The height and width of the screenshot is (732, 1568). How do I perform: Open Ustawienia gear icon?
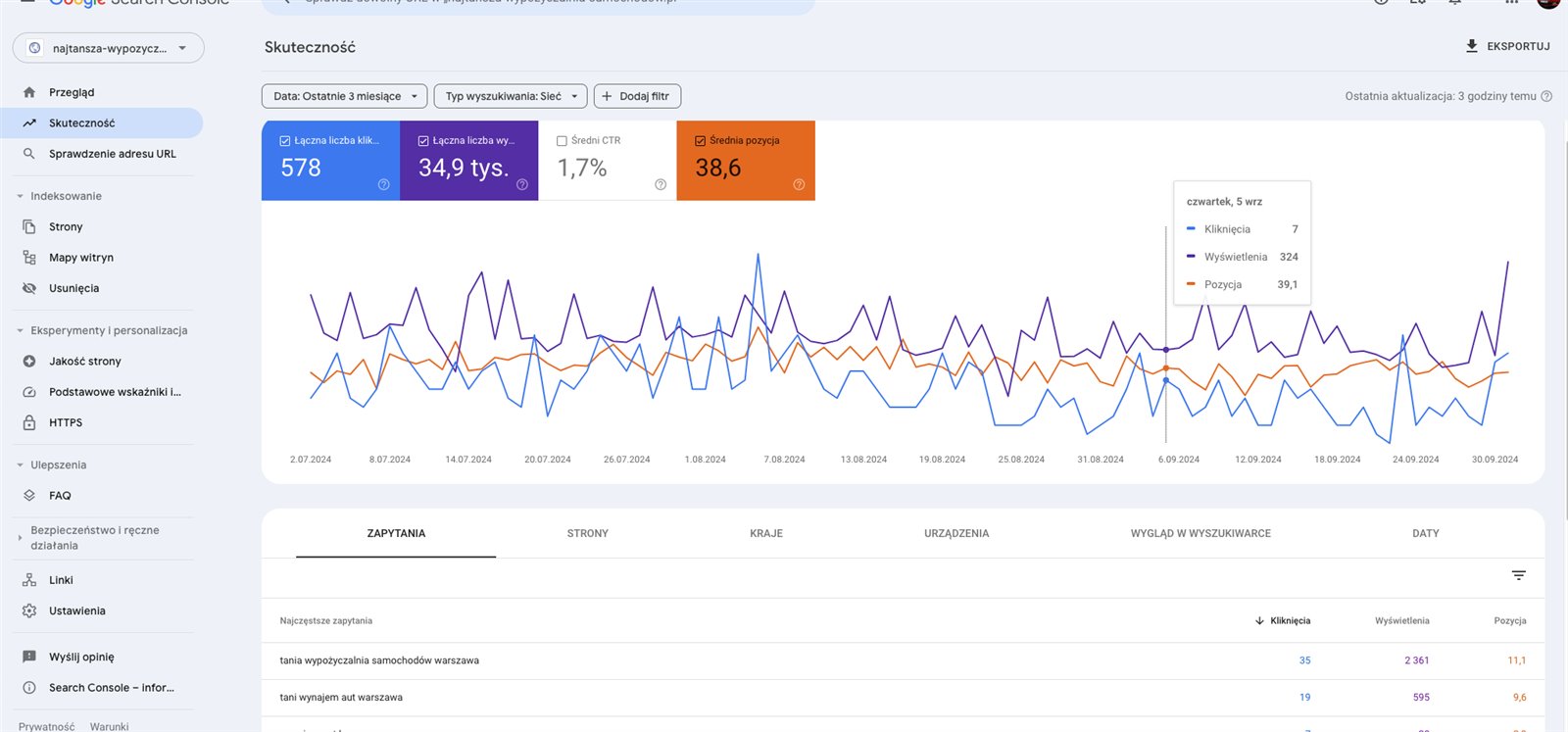pos(29,610)
